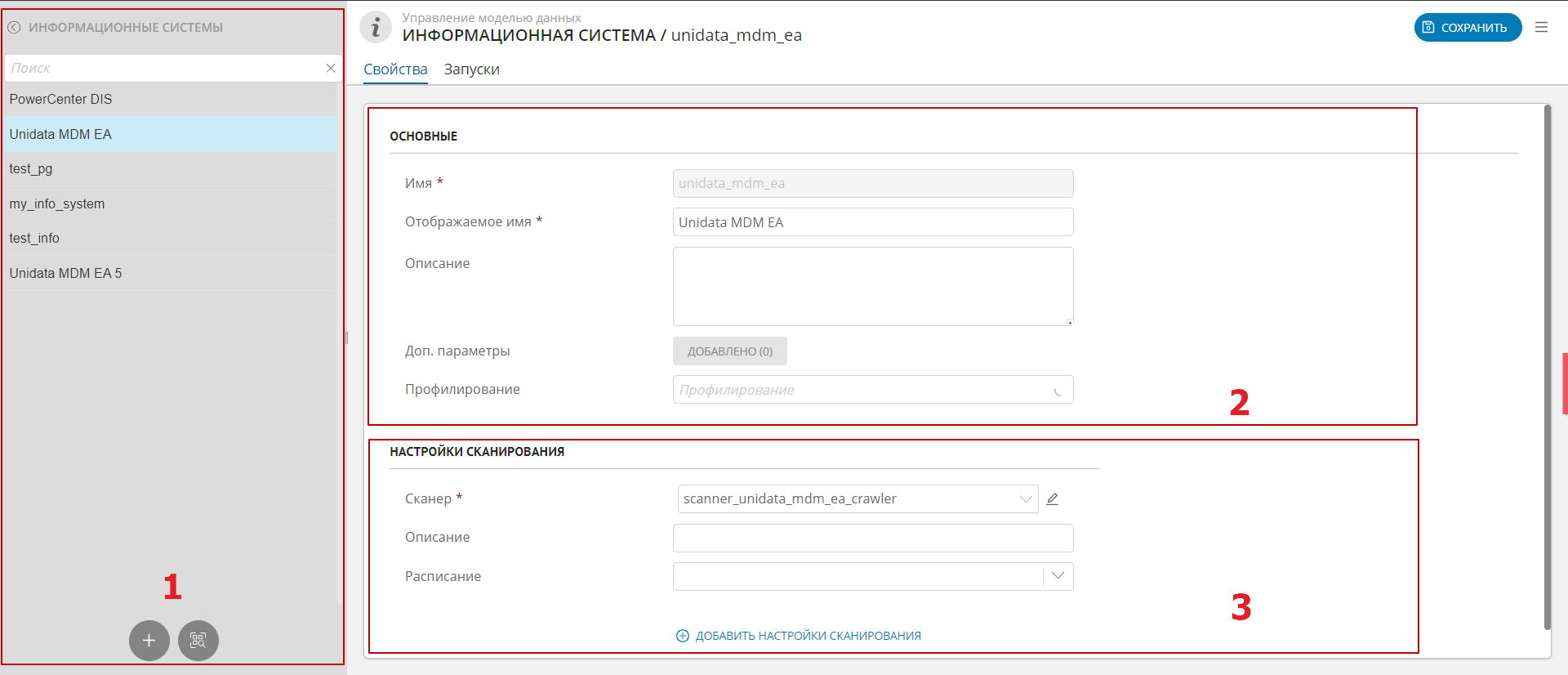Open the Сканер dropdown with scanner_unidata_mdm_ea_crawler
This screenshot has height=675, width=1568.
coord(857,498)
